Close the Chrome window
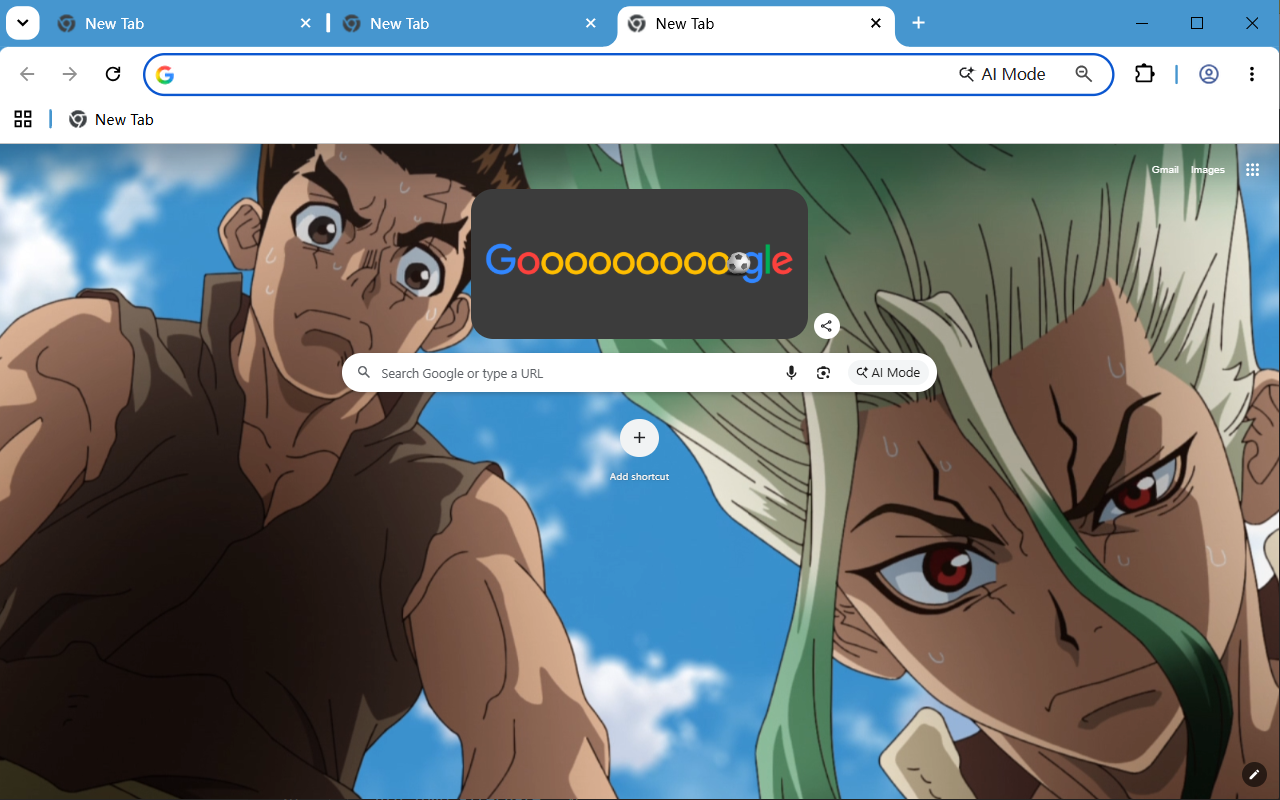This screenshot has height=800, width=1280. tap(1251, 23)
